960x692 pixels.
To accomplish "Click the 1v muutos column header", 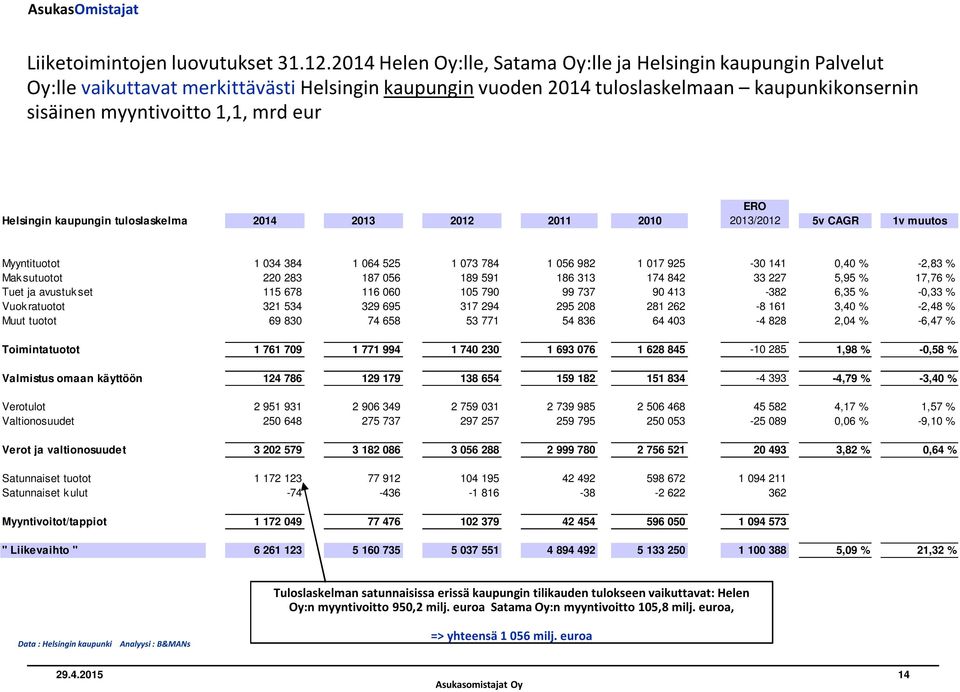I will 919,220.
